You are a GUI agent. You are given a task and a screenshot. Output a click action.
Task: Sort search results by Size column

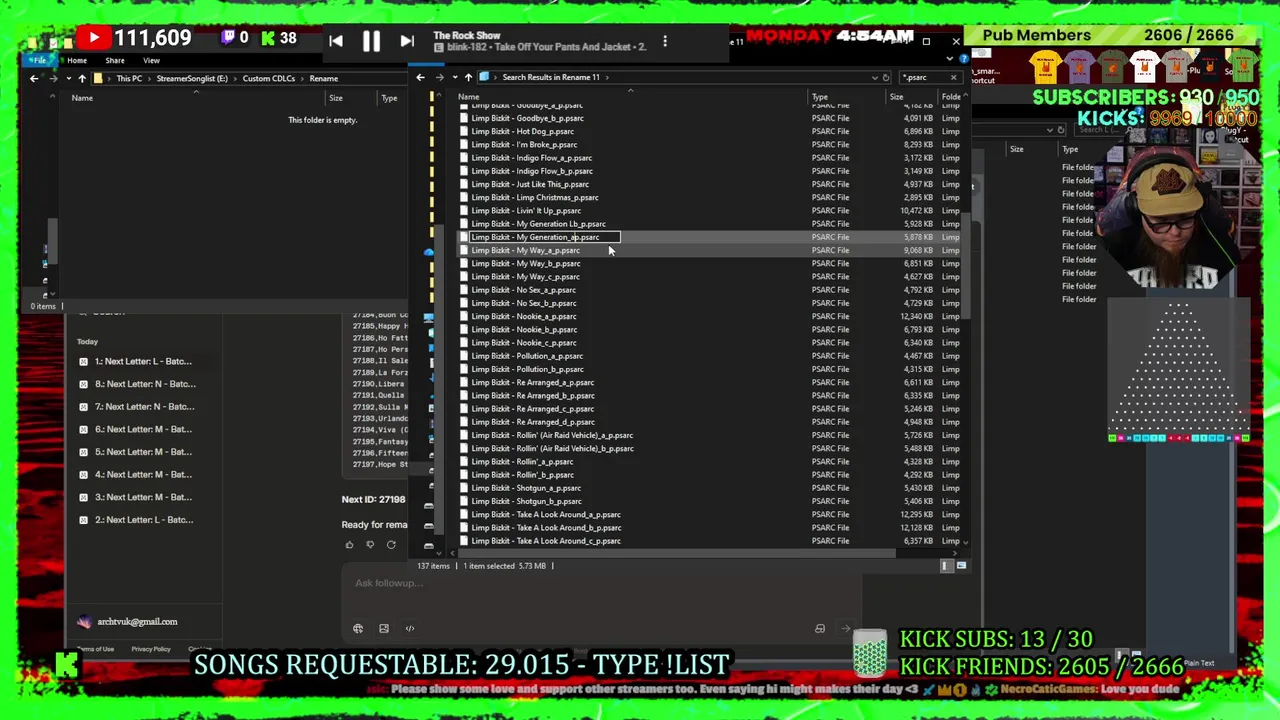point(897,97)
